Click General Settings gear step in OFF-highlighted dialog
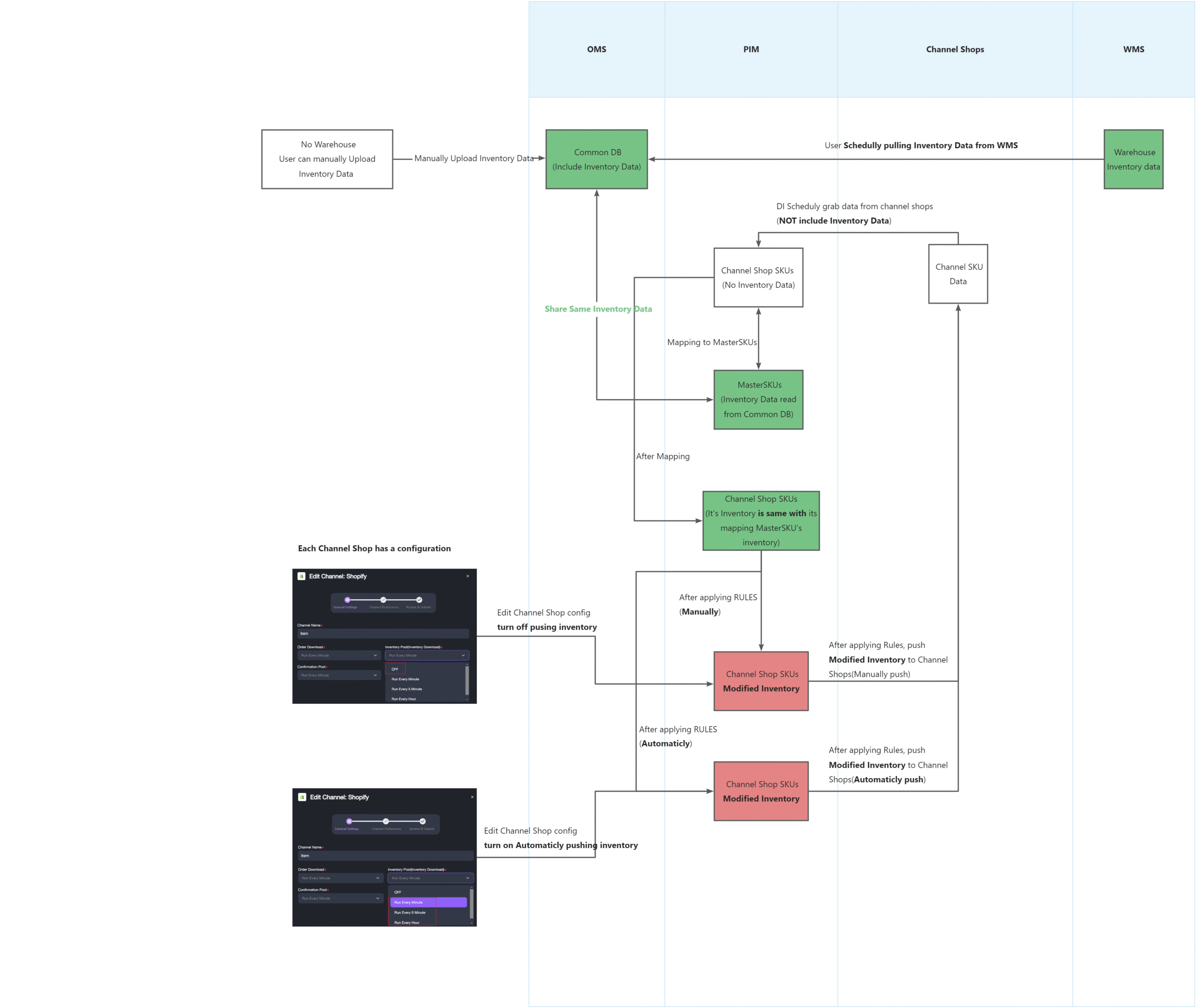Image resolution: width=1198 pixels, height=1008 pixels. [x=347, y=599]
